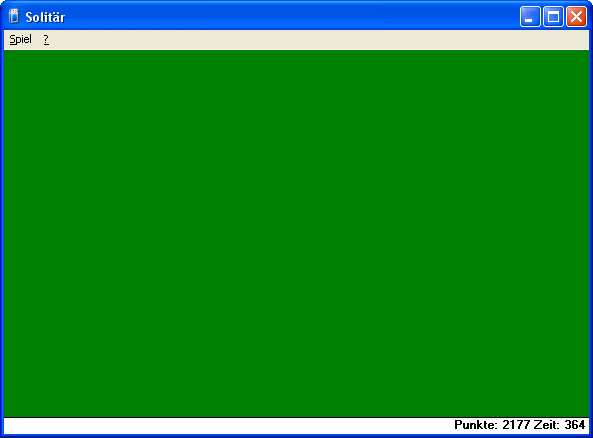Click blank white area of status bar
Image resolution: width=593 pixels, height=438 pixels.
click(x=227, y=425)
